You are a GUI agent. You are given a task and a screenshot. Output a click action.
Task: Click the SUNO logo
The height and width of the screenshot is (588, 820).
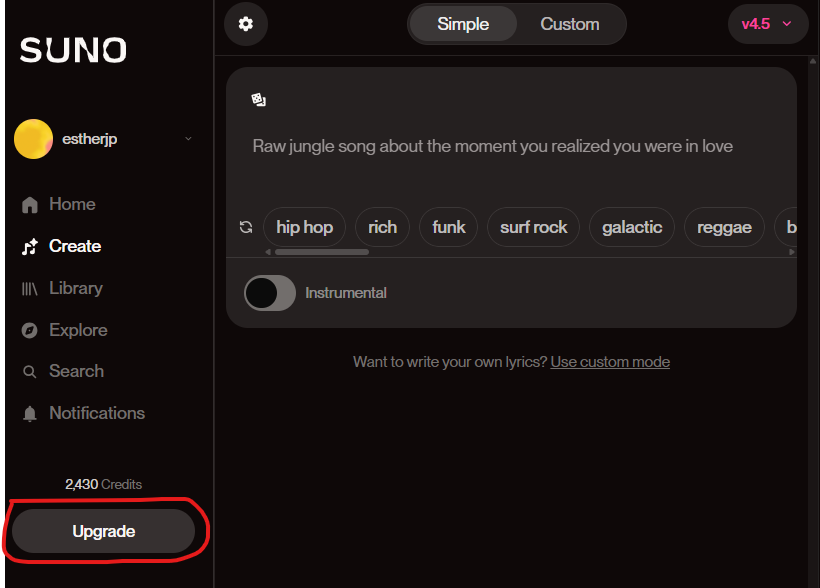tap(73, 50)
